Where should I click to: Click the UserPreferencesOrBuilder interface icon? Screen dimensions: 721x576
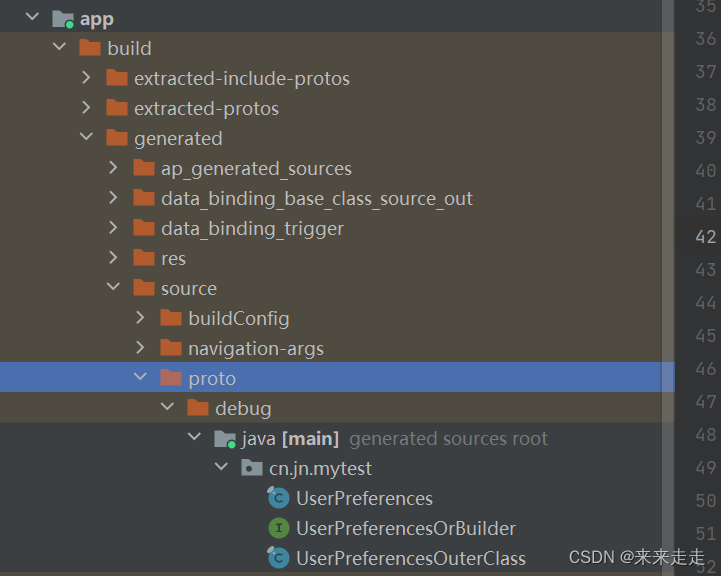click(279, 528)
